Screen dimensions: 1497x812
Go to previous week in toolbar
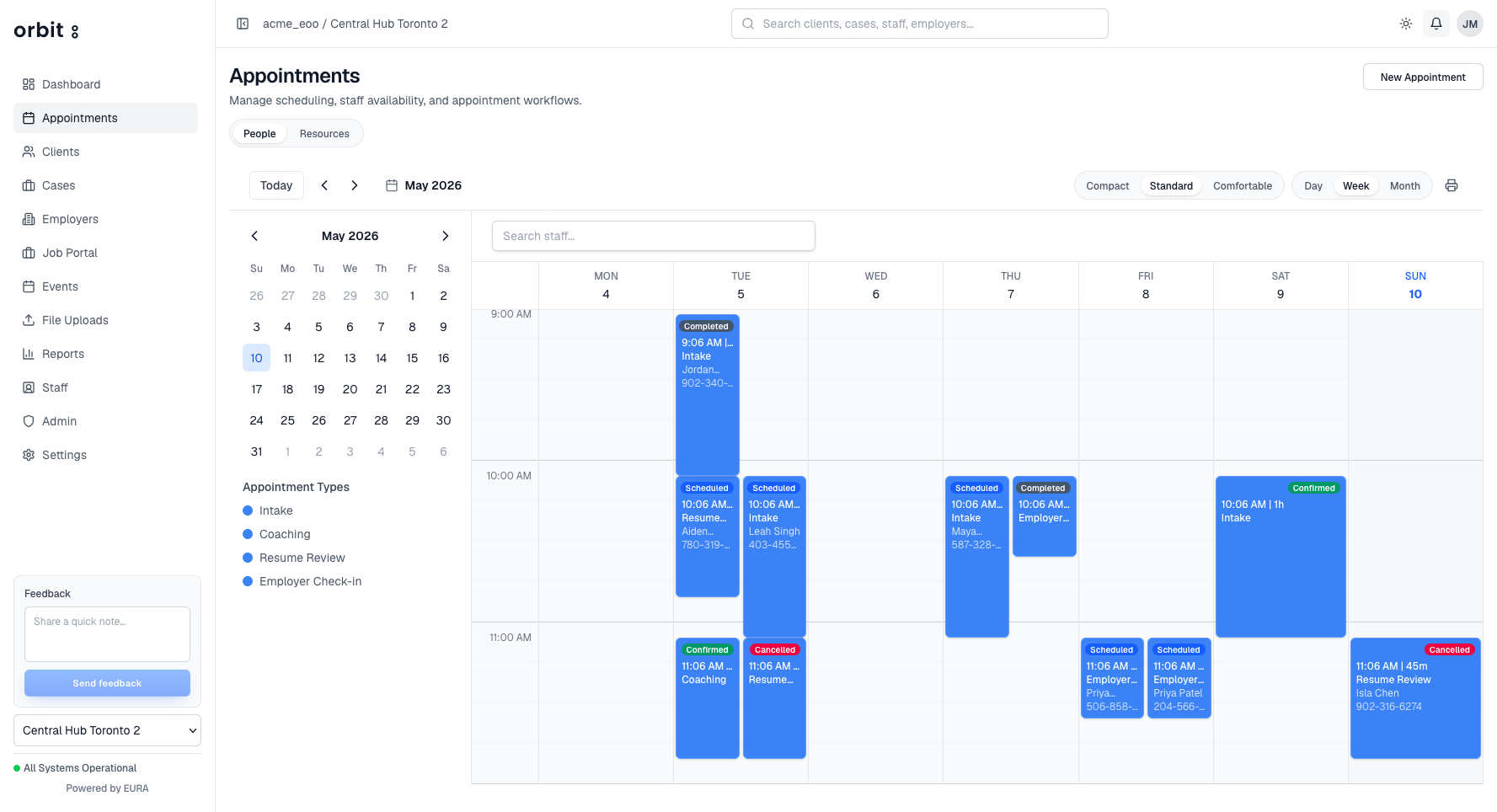pyautogui.click(x=324, y=185)
